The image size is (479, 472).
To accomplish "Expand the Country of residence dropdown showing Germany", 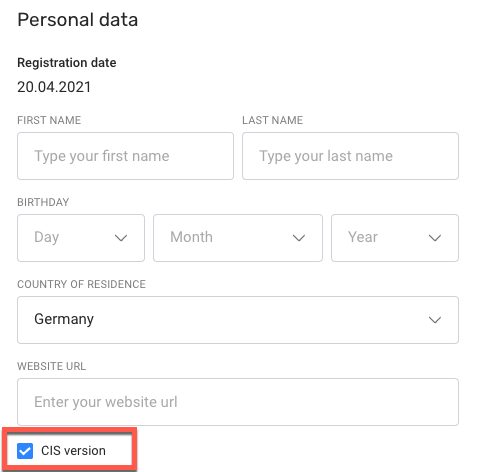I will 238,320.
